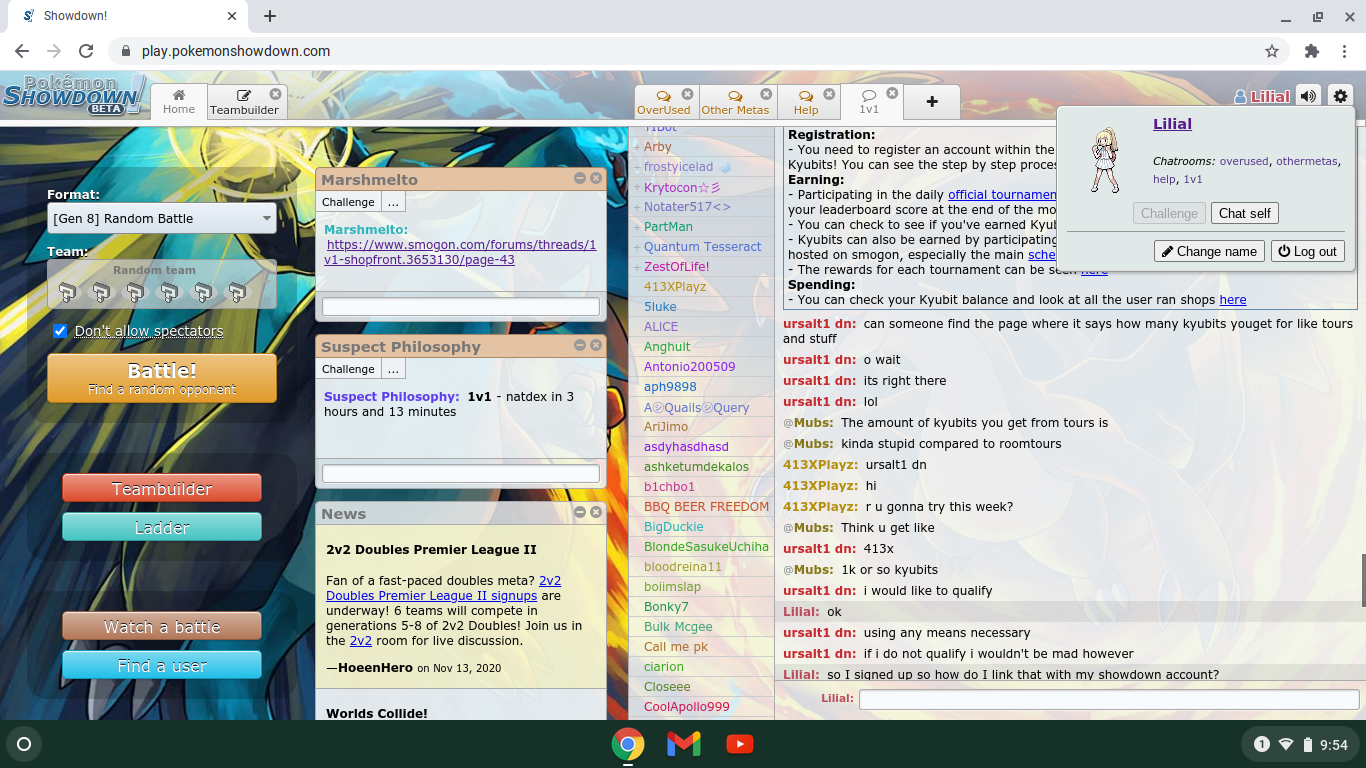Uncheck Don't allow spectators checkbox
Screen dimensions: 1366x768
point(60,330)
